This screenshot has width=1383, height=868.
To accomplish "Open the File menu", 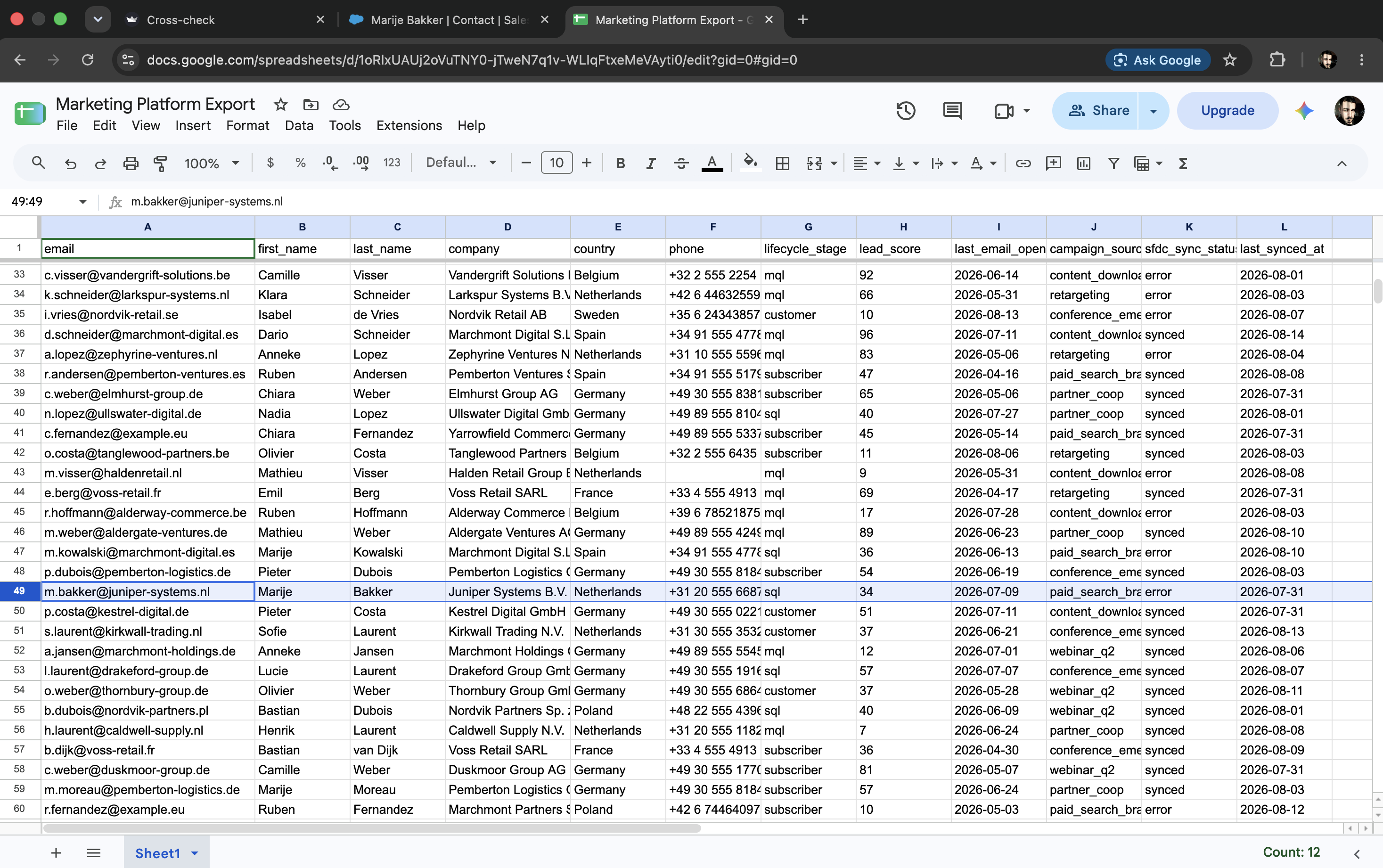I will point(66,125).
